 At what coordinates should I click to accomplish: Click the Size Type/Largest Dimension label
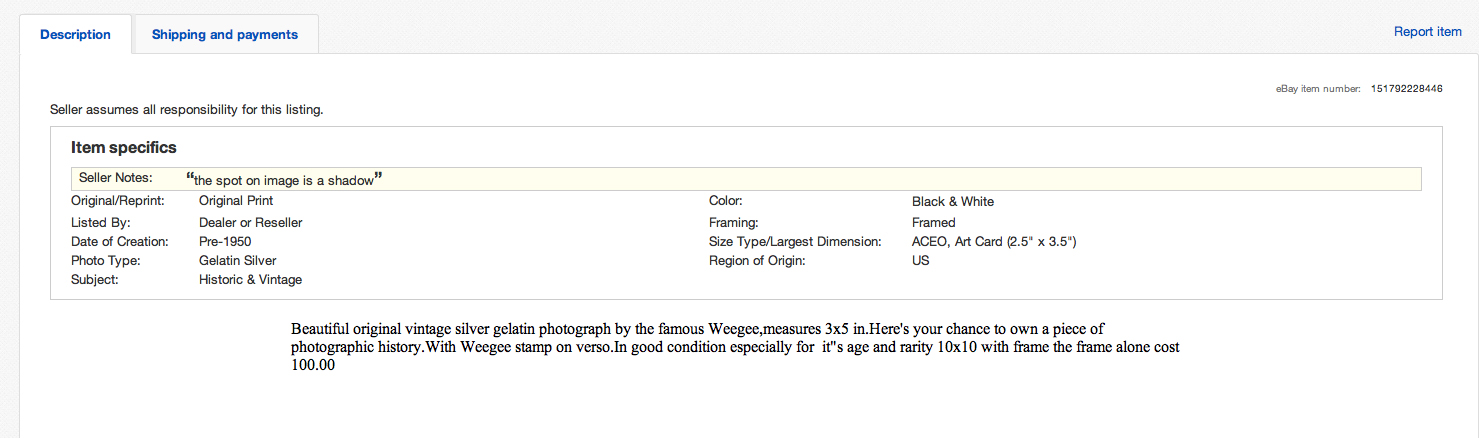(794, 242)
